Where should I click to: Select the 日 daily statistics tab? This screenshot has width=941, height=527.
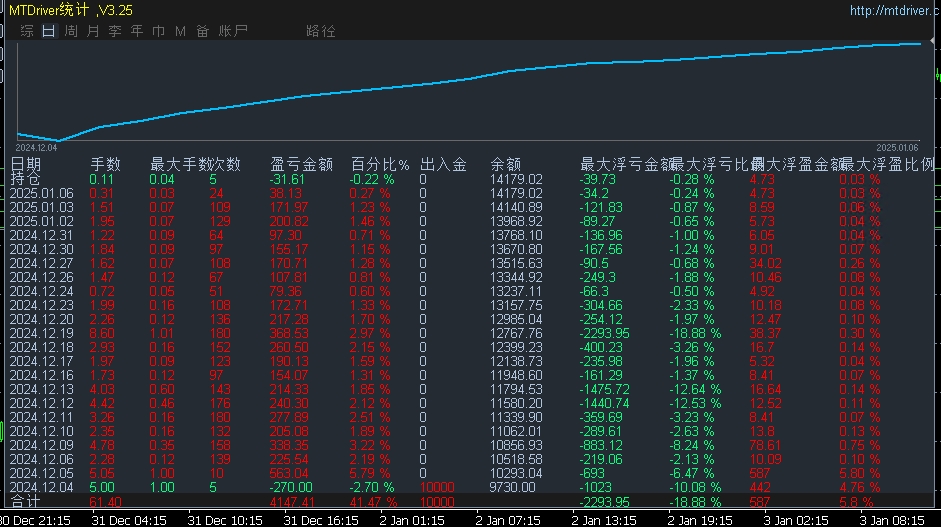pyautogui.click(x=49, y=31)
